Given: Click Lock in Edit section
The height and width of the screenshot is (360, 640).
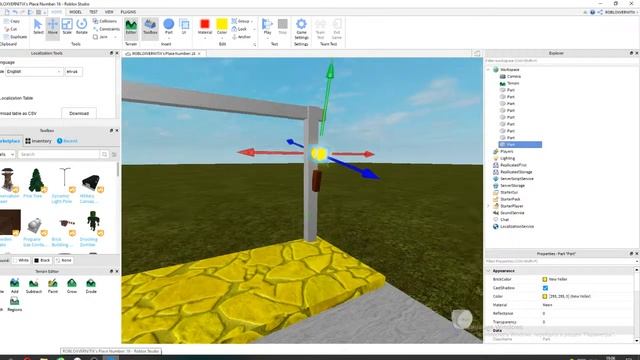Looking at the screenshot, I should [x=239, y=29].
